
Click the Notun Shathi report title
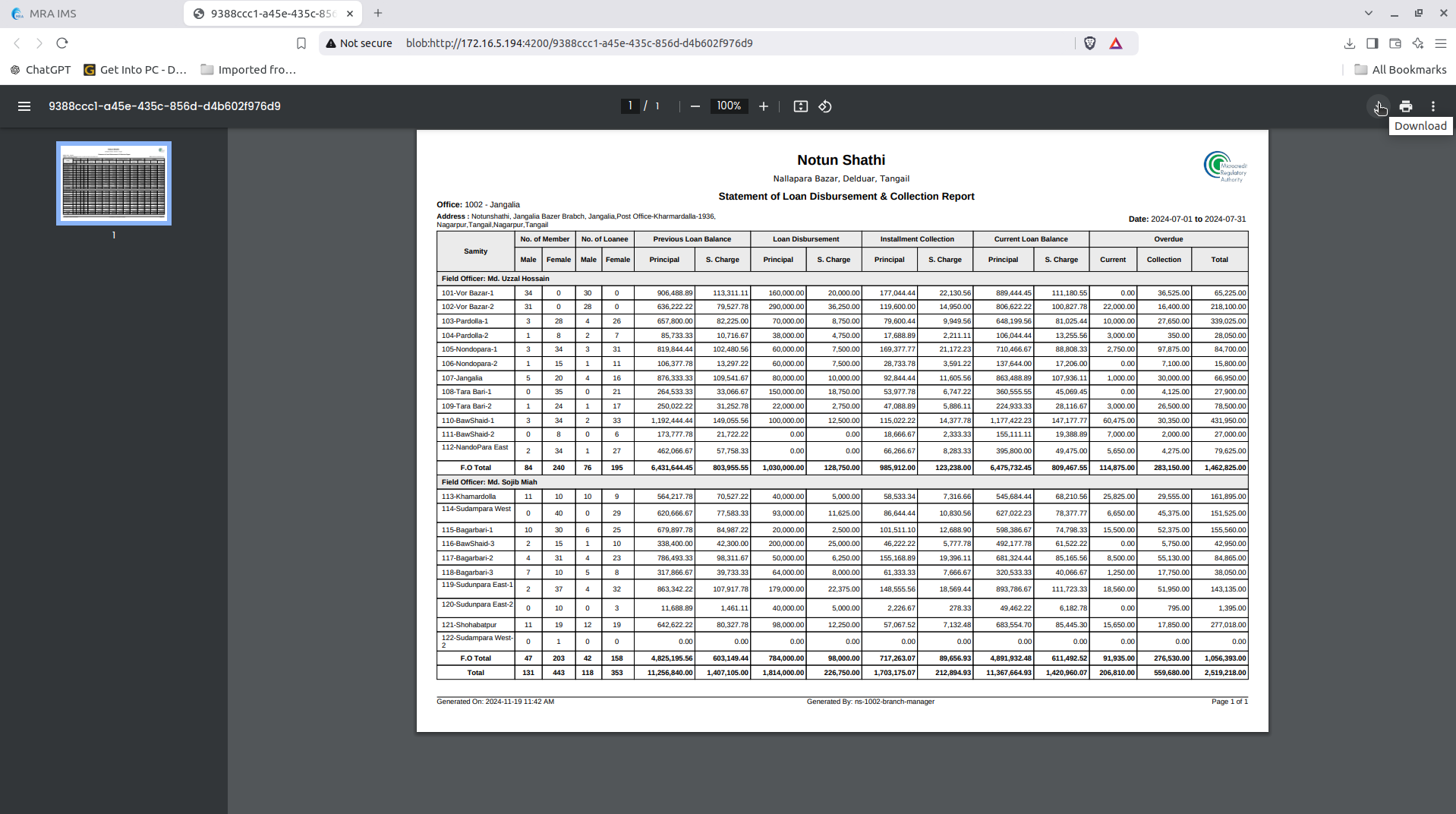click(841, 160)
